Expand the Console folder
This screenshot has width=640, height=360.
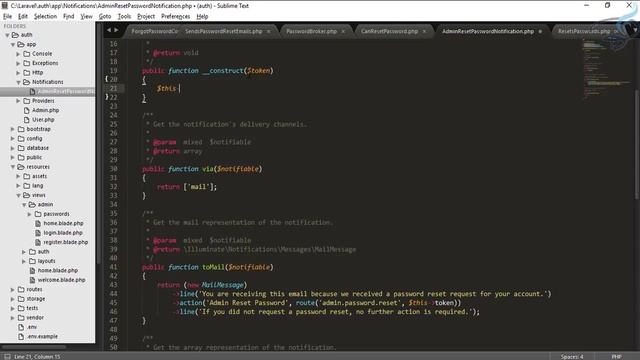[x=18, y=54]
